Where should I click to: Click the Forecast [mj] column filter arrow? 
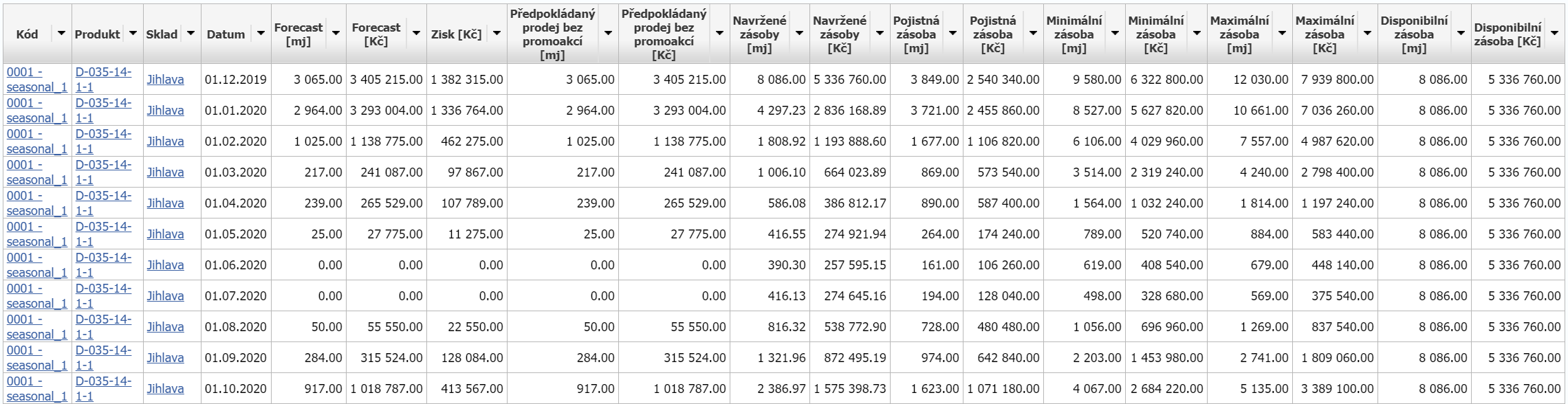click(336, 34)
